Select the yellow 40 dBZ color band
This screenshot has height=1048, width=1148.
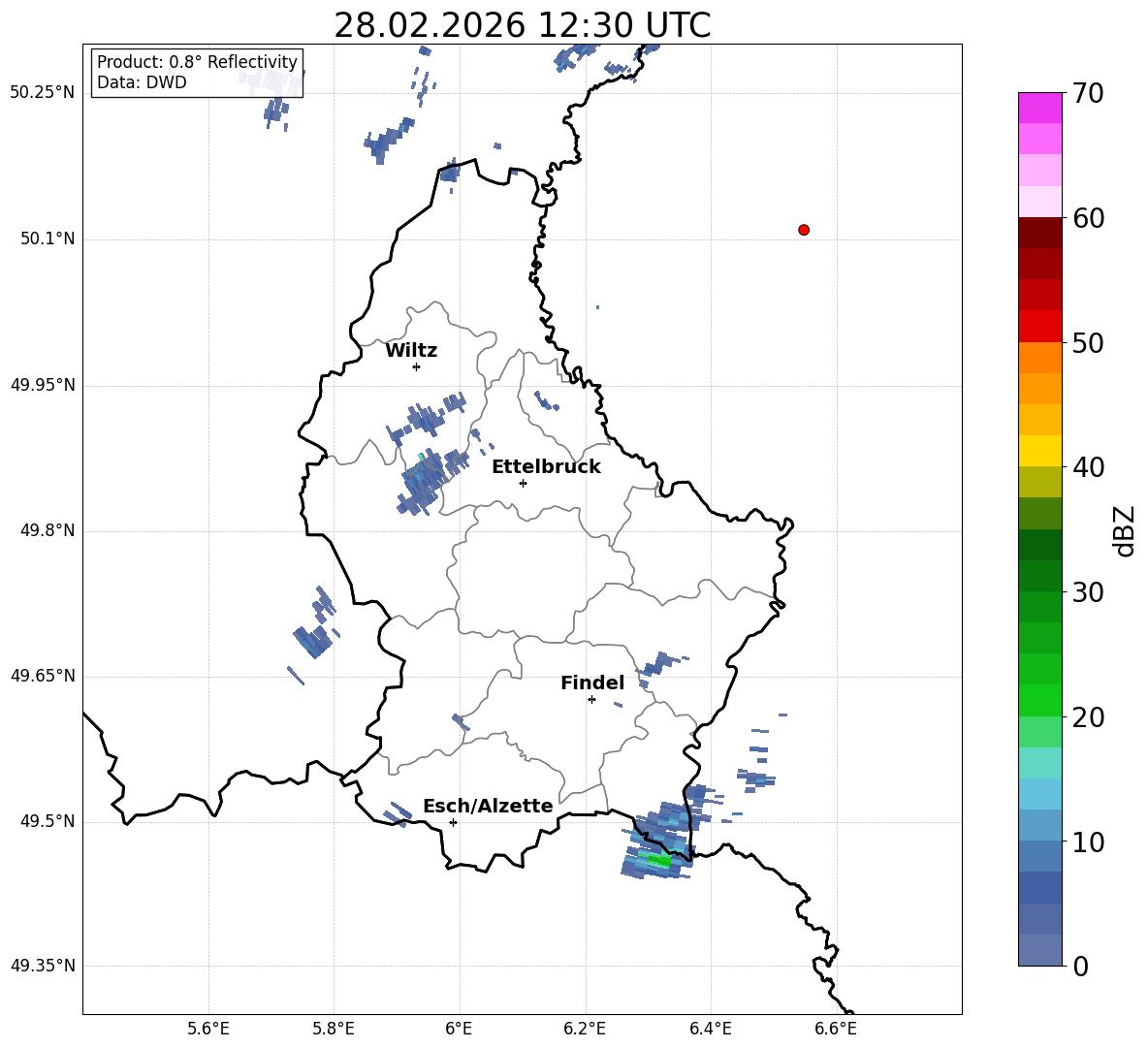[x=1040, y=450]
